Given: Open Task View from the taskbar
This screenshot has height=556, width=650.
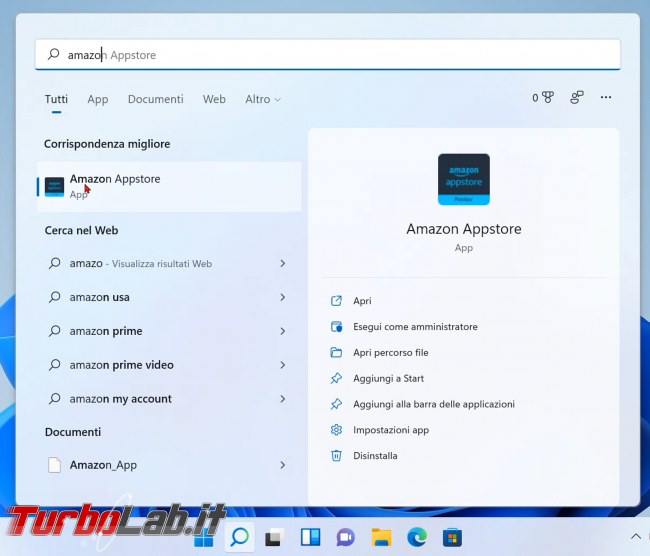Looking at the screenshot, I should click(x=275, y=538).
